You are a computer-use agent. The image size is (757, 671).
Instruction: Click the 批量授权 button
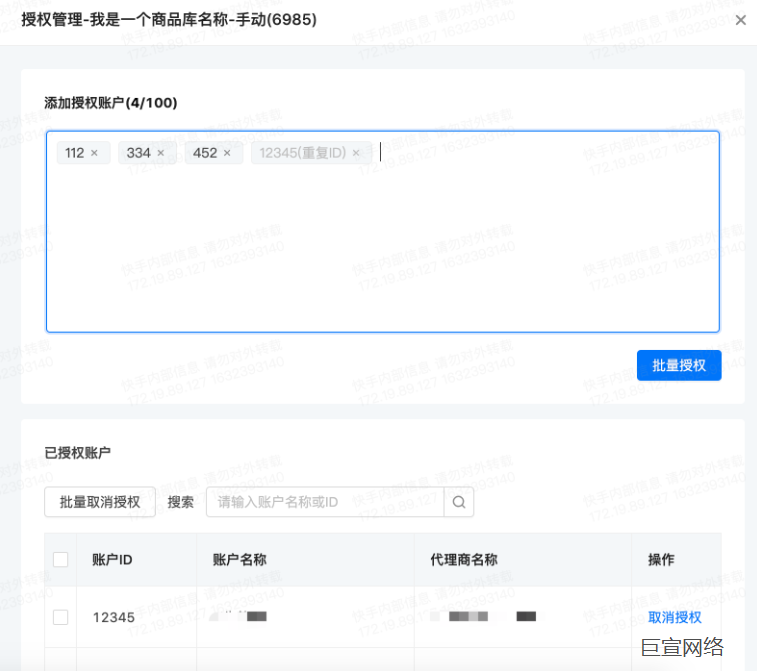coord(679,365)
